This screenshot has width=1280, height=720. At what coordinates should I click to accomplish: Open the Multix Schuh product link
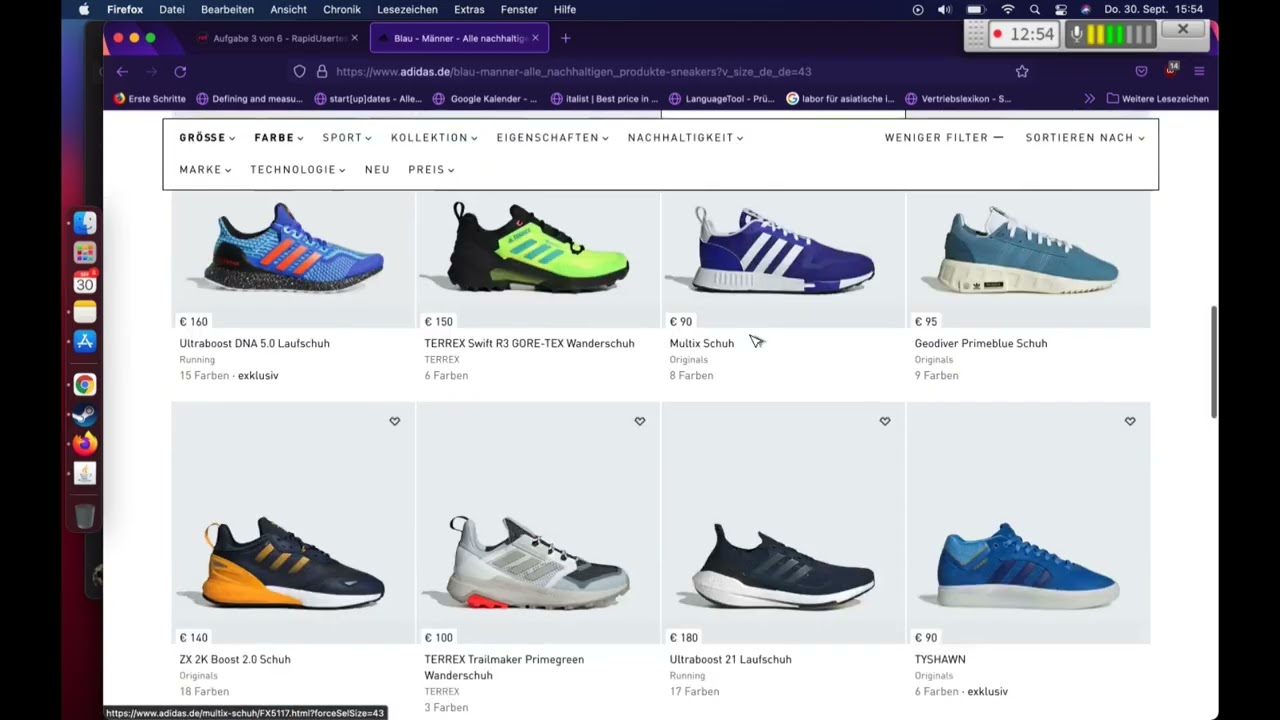[x=702, y=344]
